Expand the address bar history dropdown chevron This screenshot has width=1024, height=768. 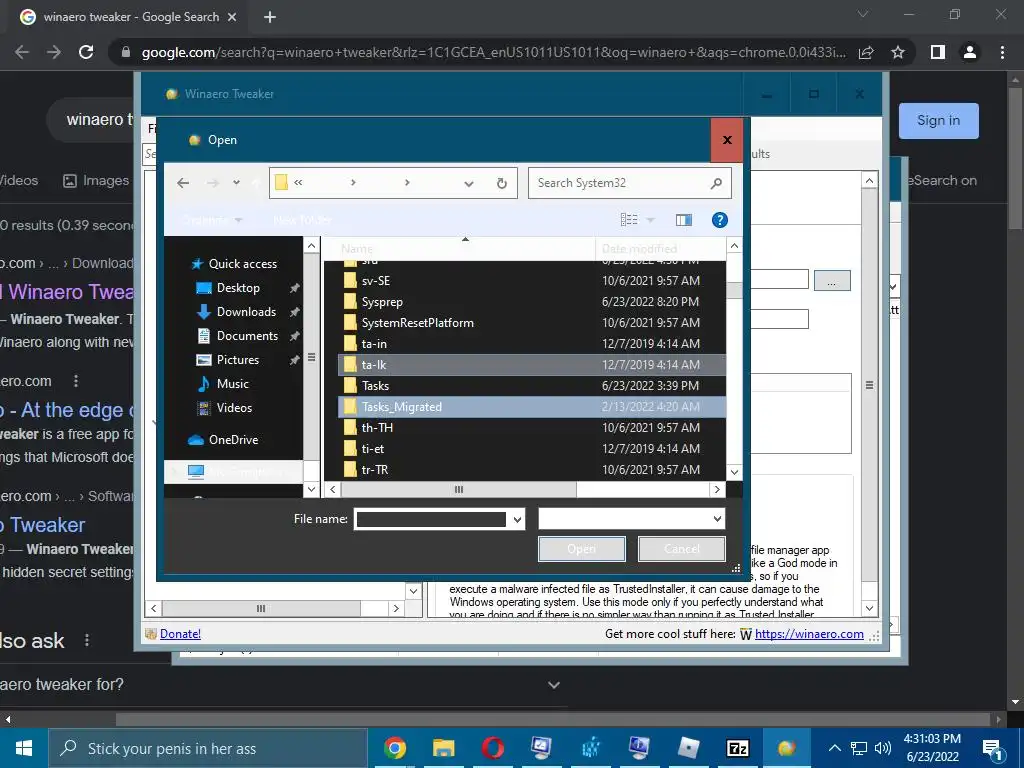tap(468, 184)
